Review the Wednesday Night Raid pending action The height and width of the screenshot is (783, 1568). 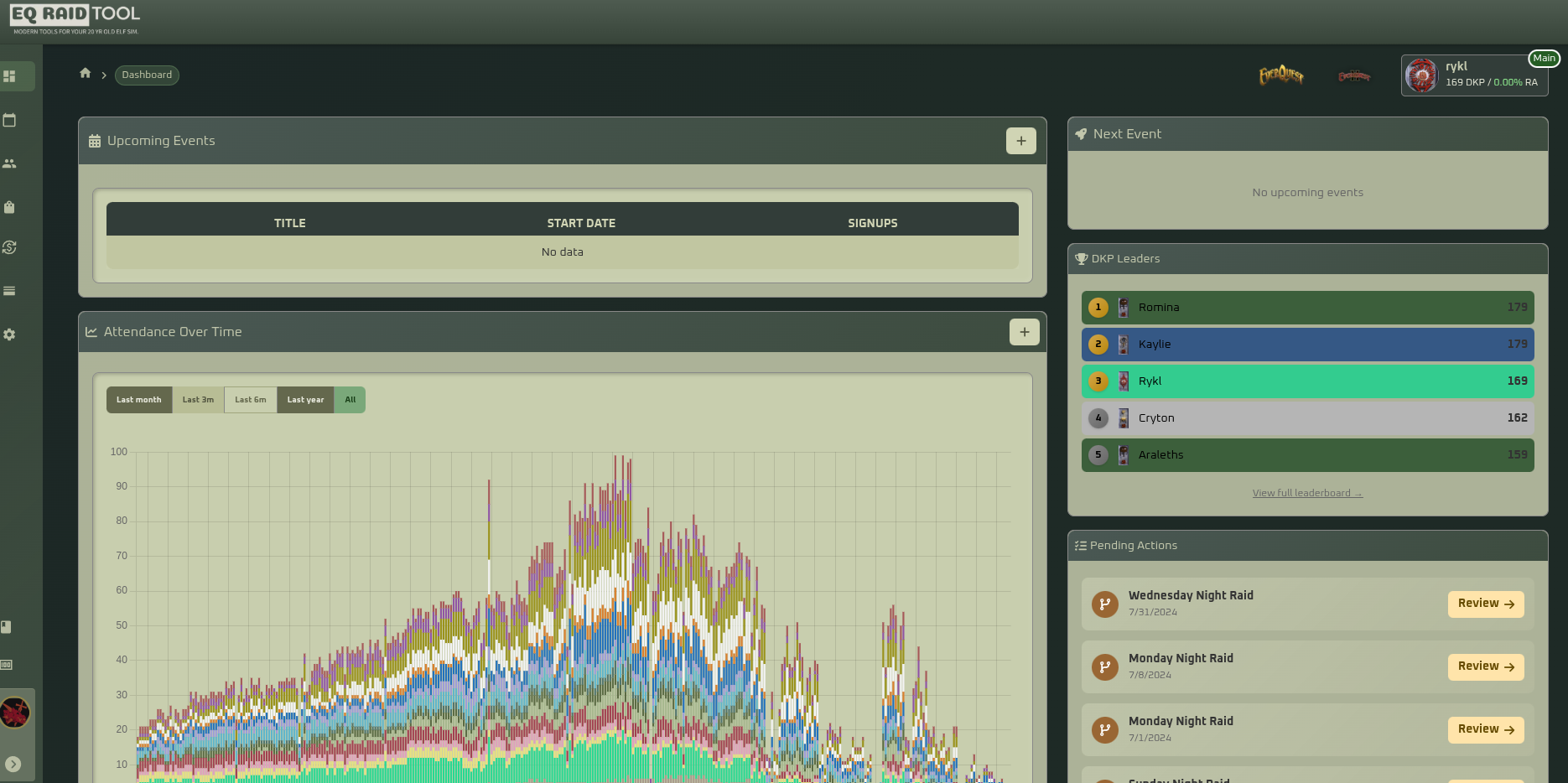(x=1485, y=604)
